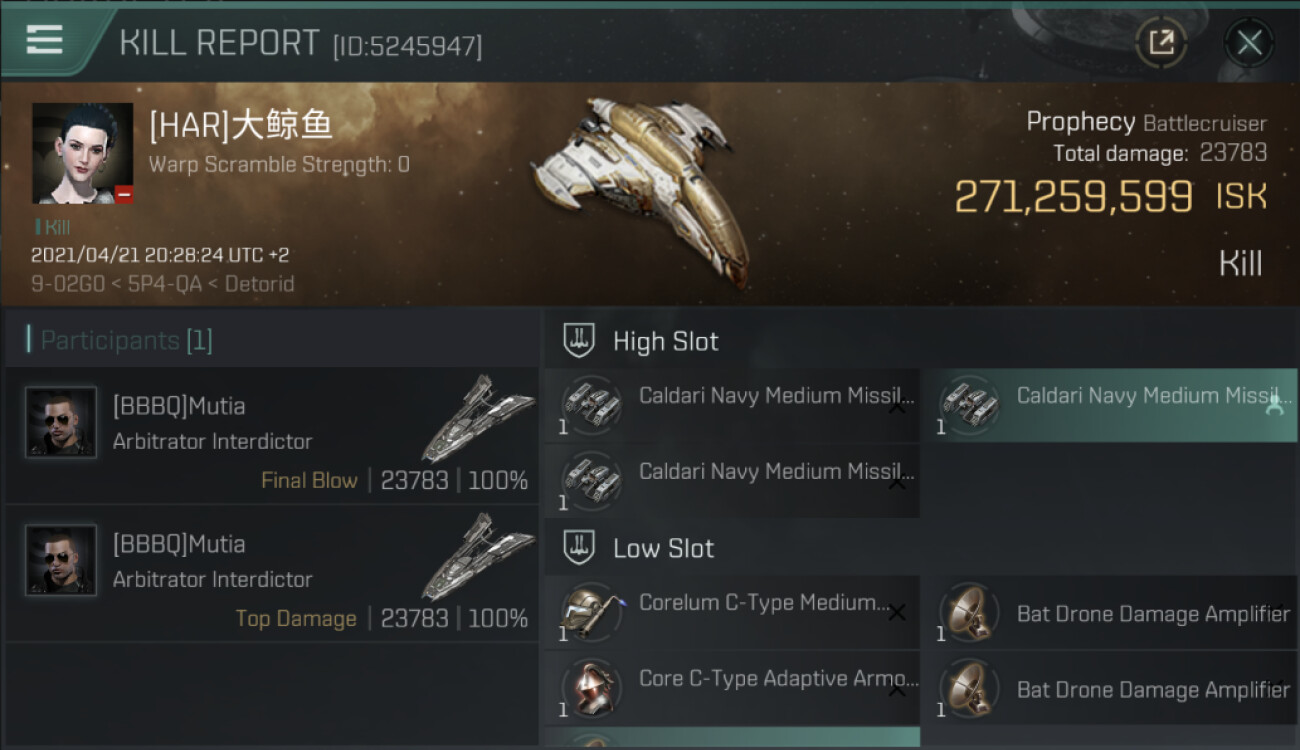The height and width of the screenshot is (750, 1300).
Task: Click the High Slot shield icon
Action: pos(579,341)
